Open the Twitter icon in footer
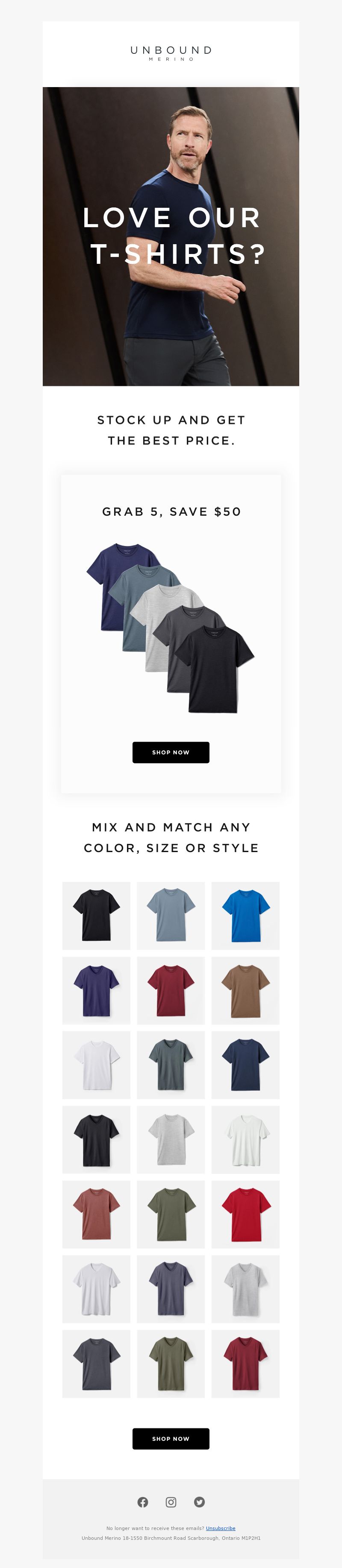 click(199, 1502)
